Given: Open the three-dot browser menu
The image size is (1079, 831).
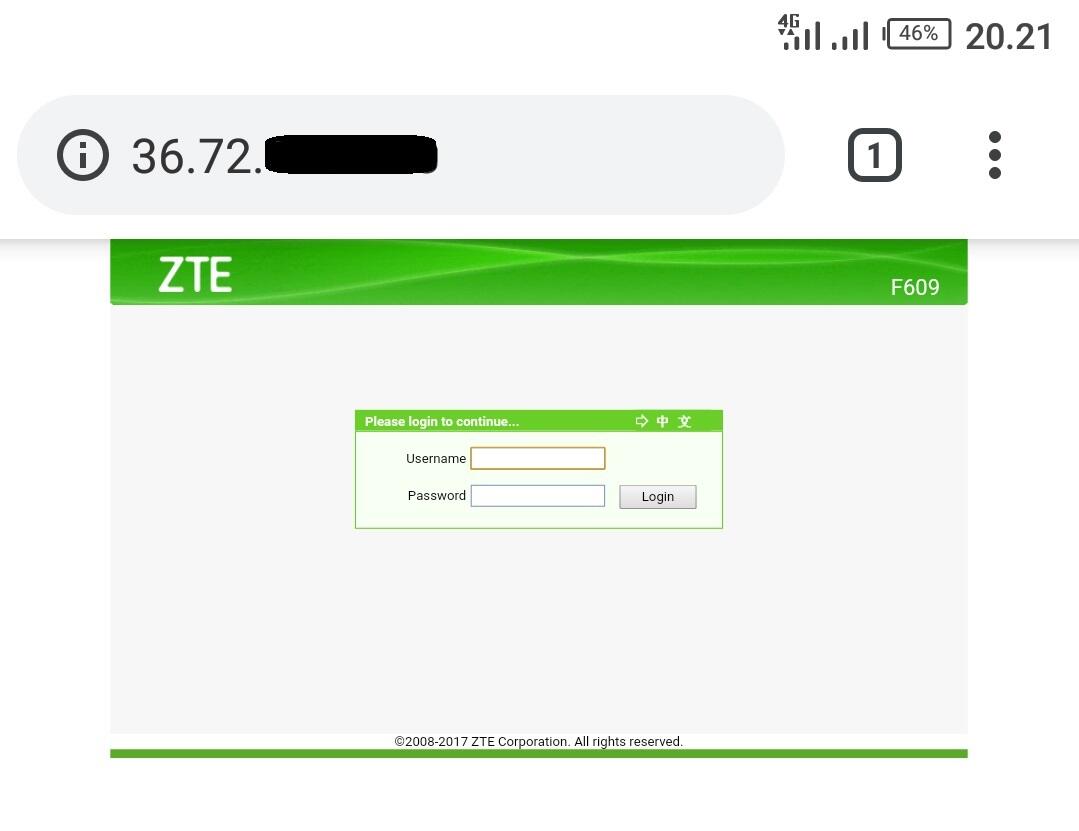Looking at the screenshot, I should [994, 155].
